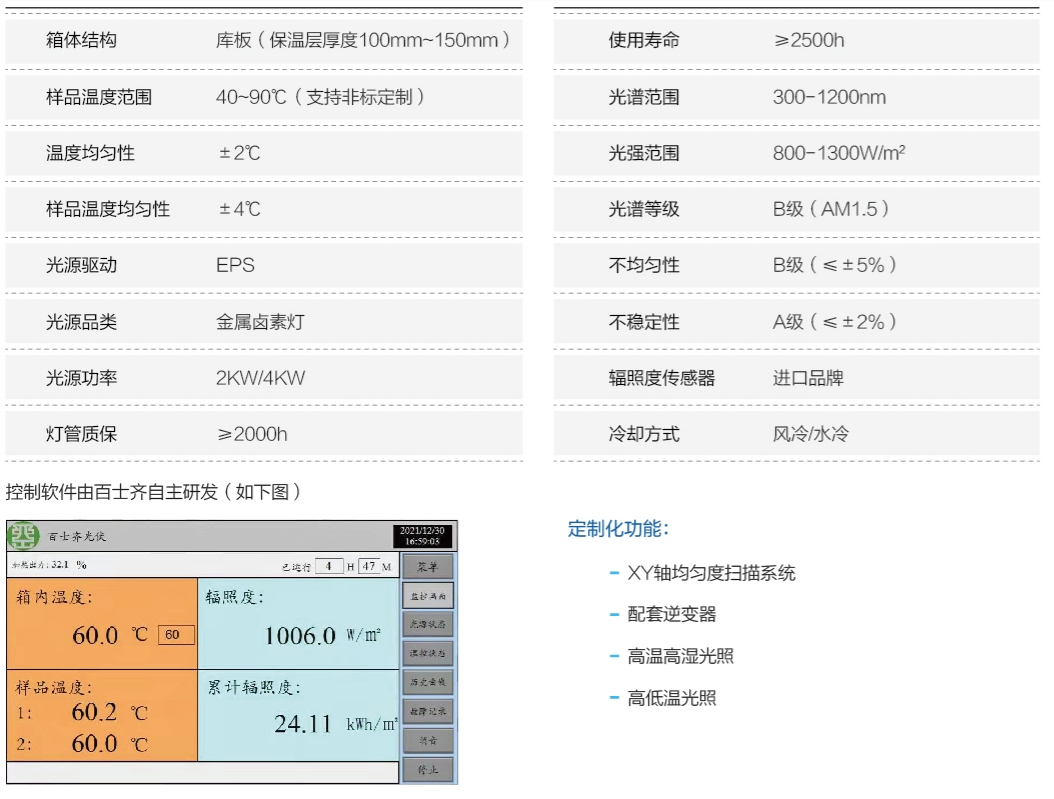Click the 配套逆变器 customization item
This screenshot has width=1054, height=799.
click(671, 615)
